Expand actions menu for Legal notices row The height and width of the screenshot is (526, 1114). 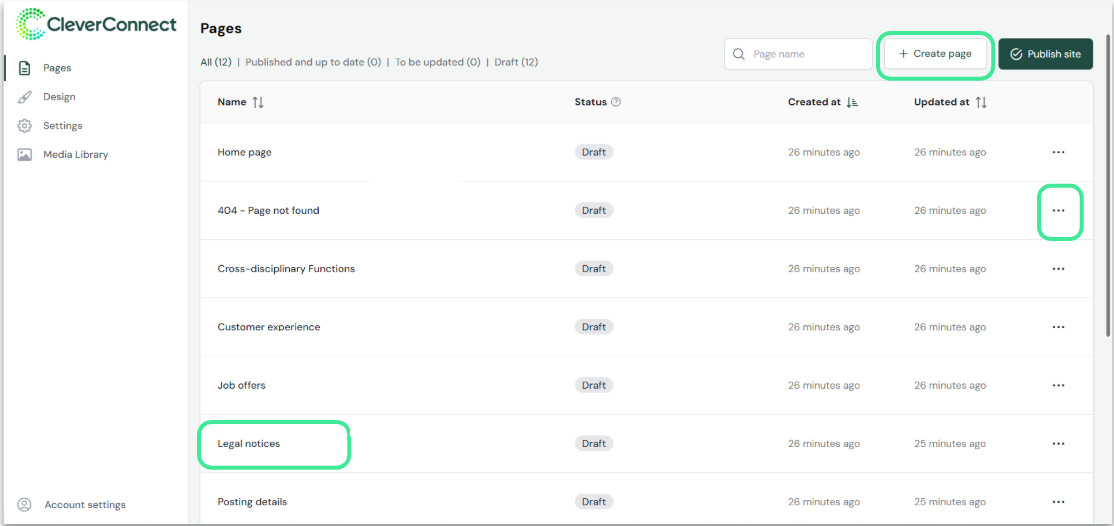[1058, 444]
